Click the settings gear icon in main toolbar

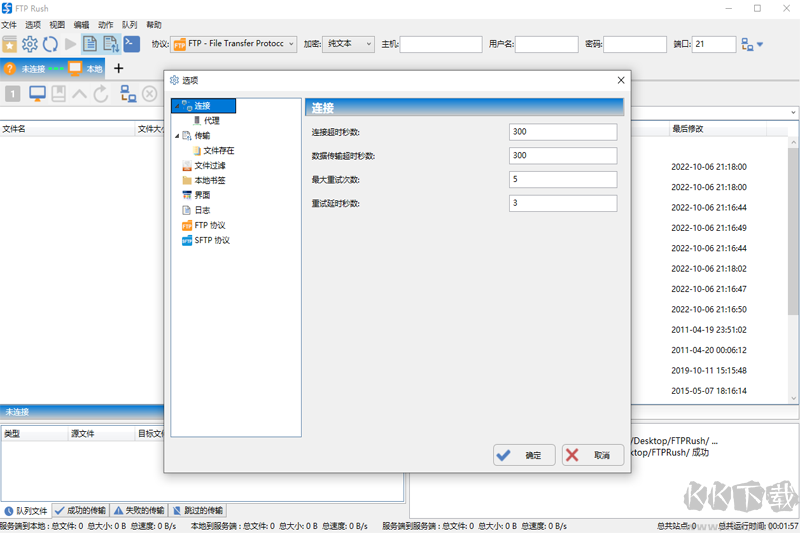click(30, 44)
